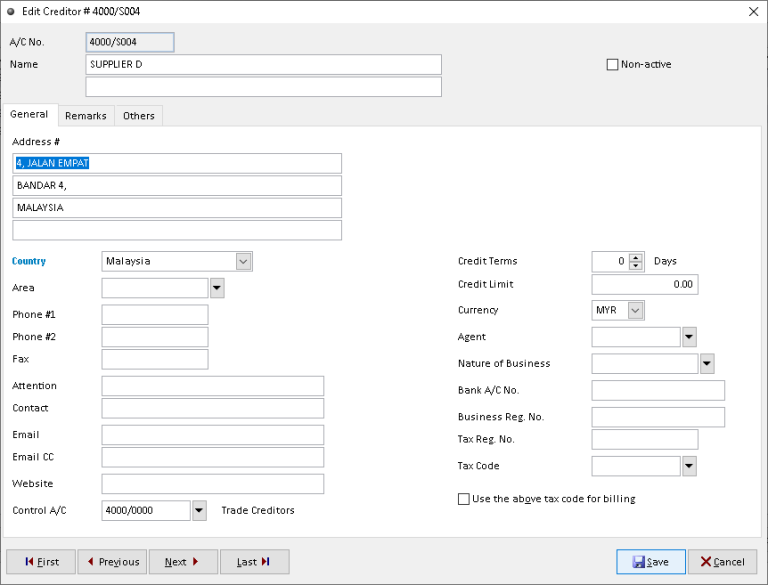Click the Tax Code input field

[x=636, y=466]
